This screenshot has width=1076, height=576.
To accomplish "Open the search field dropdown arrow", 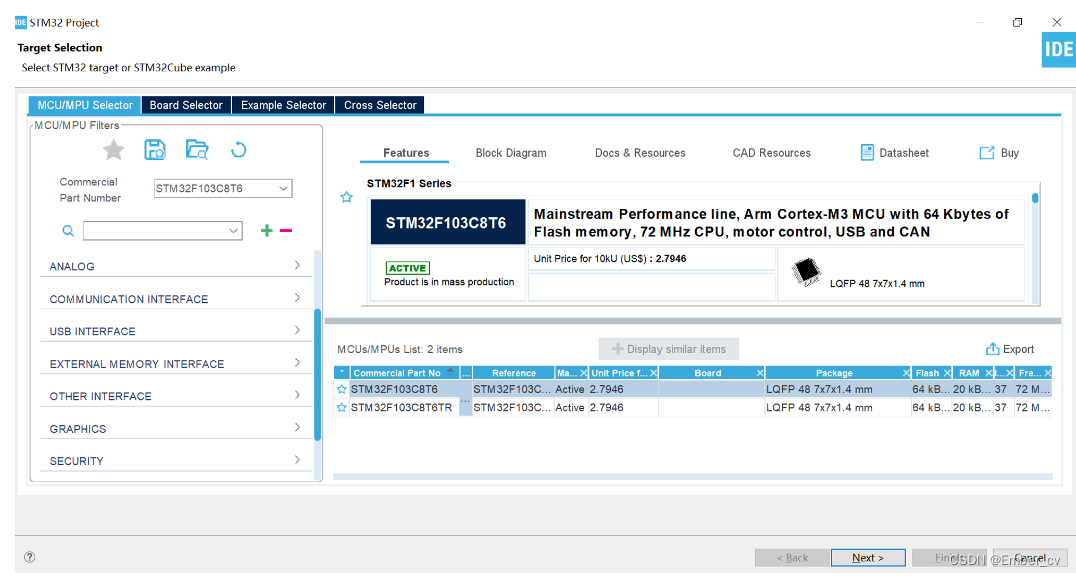I will point(233,231).
